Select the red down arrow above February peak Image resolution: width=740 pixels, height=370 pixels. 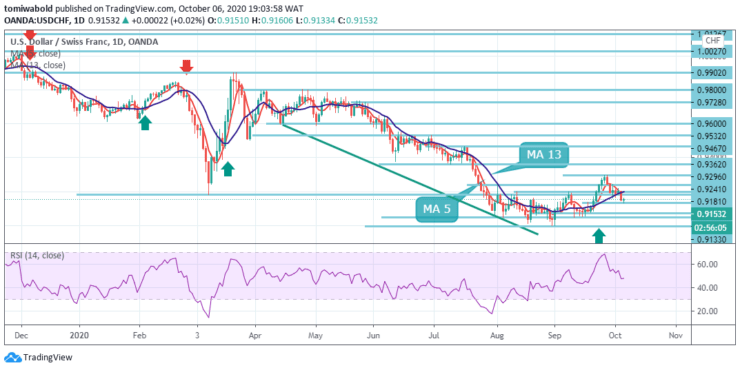187,67
